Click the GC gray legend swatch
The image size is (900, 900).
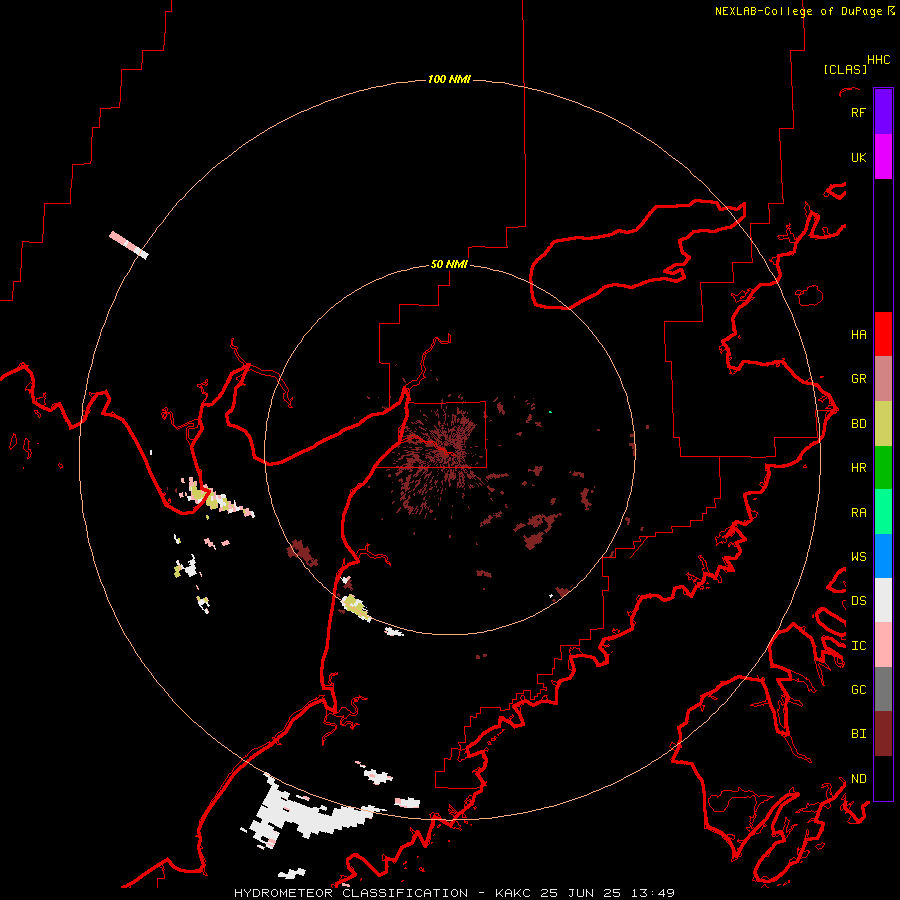pos(883,689)
